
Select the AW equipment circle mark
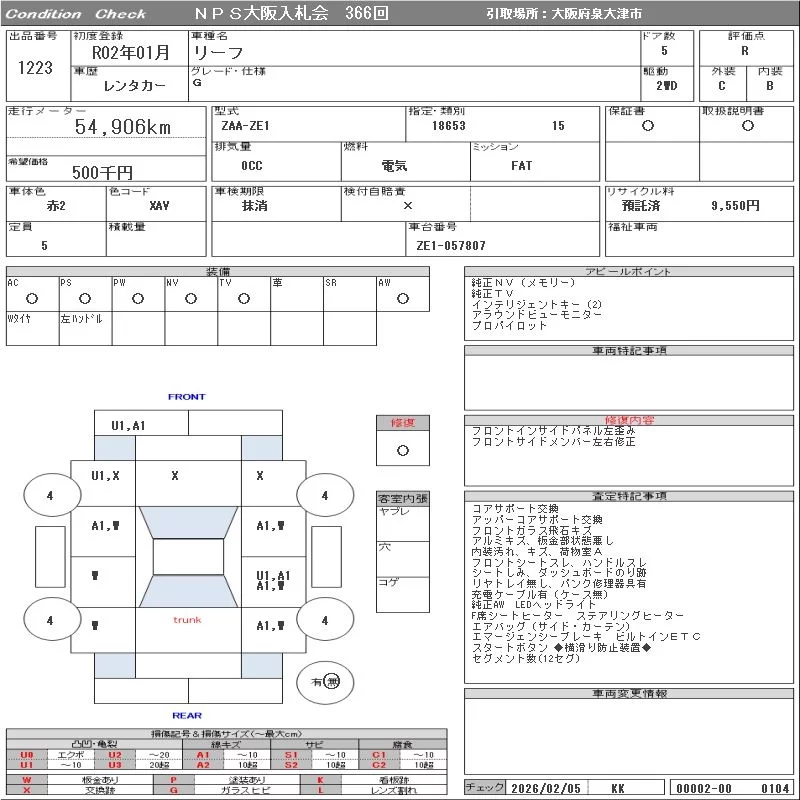[401, 299]
